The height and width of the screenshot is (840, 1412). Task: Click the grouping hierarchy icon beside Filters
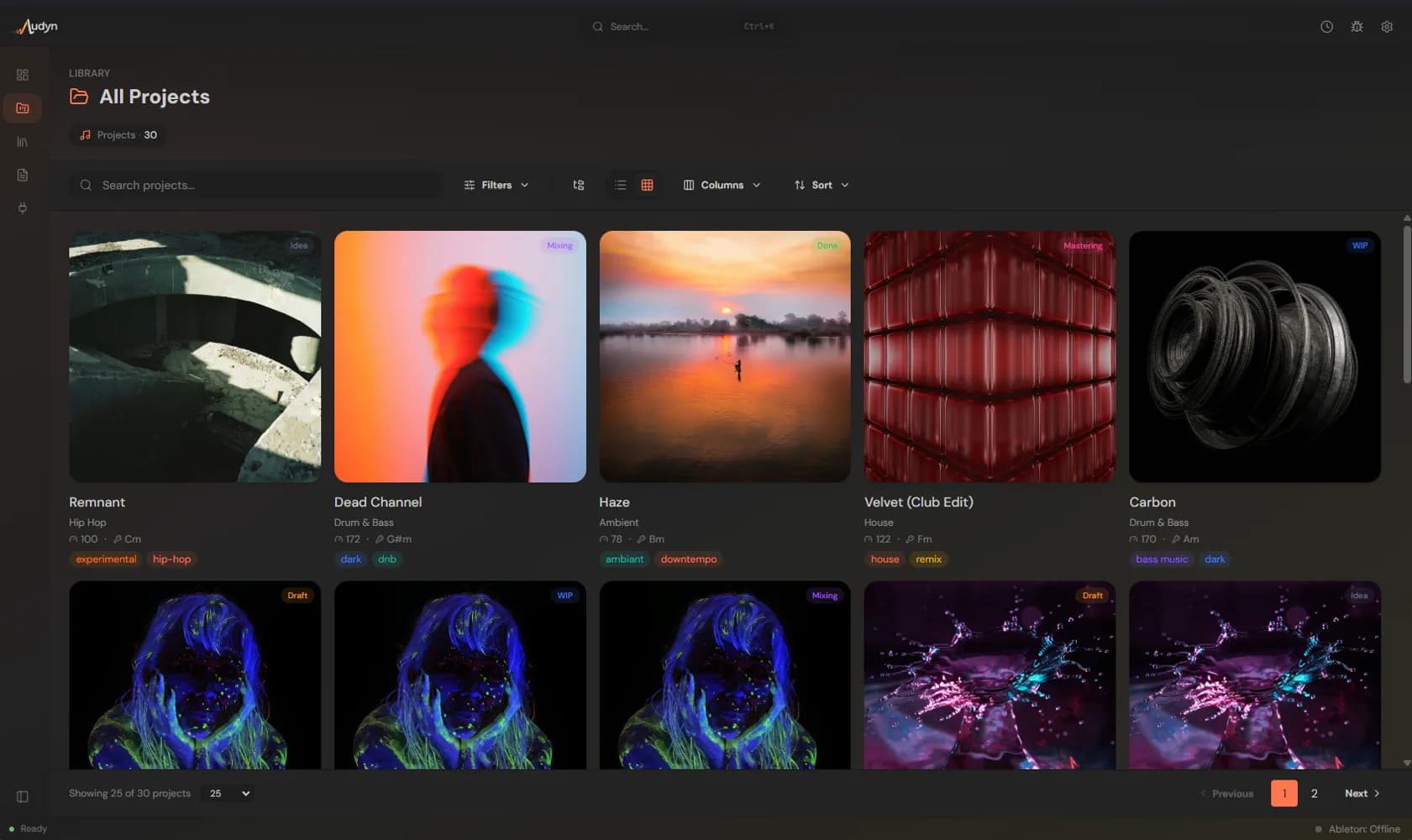(579, 185)
